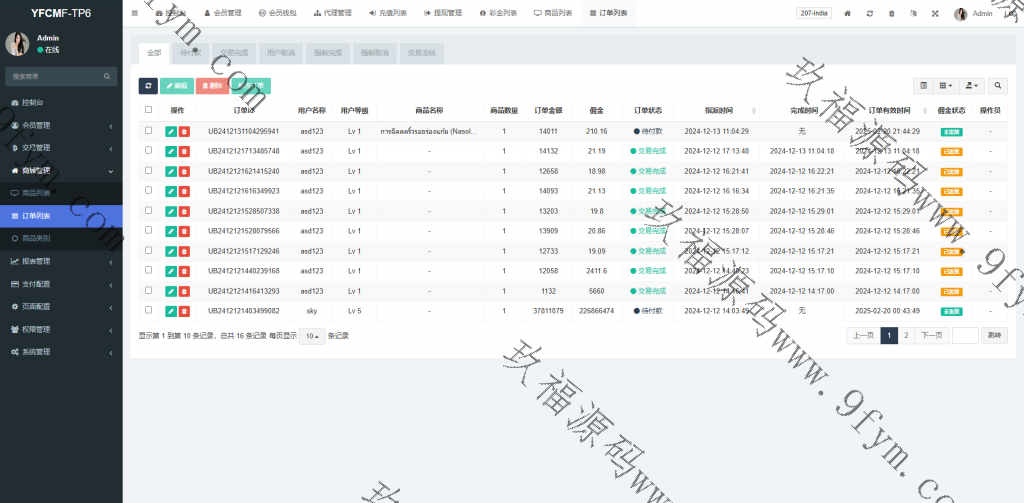Viewport: 1024px width, 503px height.
Task: Click red delete icon for order UB2412121403499082
Action: point(184,311)
